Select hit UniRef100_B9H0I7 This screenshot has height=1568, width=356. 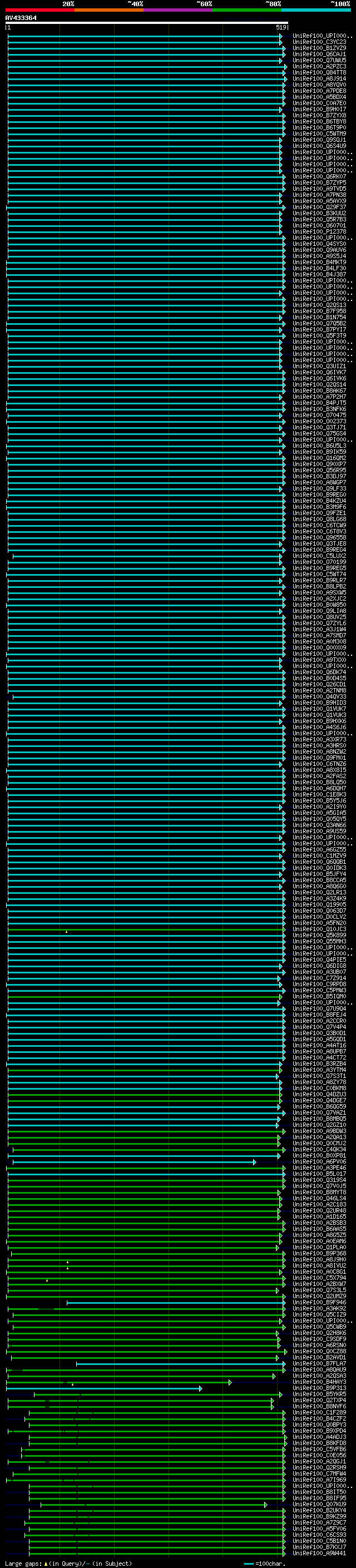[x=319, y=109]
